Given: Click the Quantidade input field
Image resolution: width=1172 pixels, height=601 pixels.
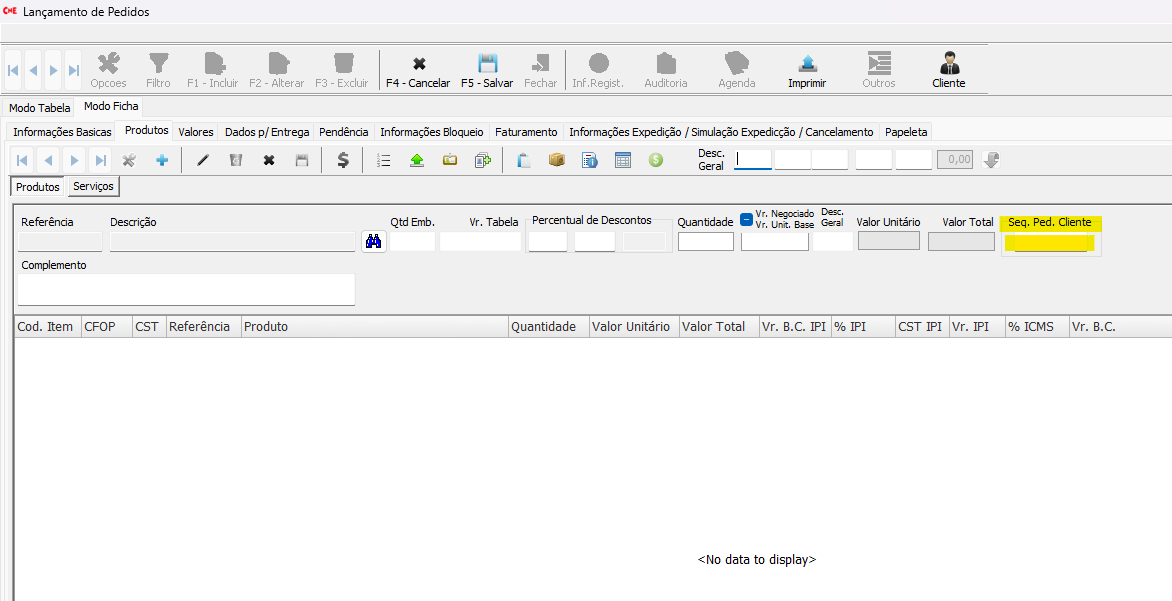Looking at the screenshot, I should coord(705,242).
